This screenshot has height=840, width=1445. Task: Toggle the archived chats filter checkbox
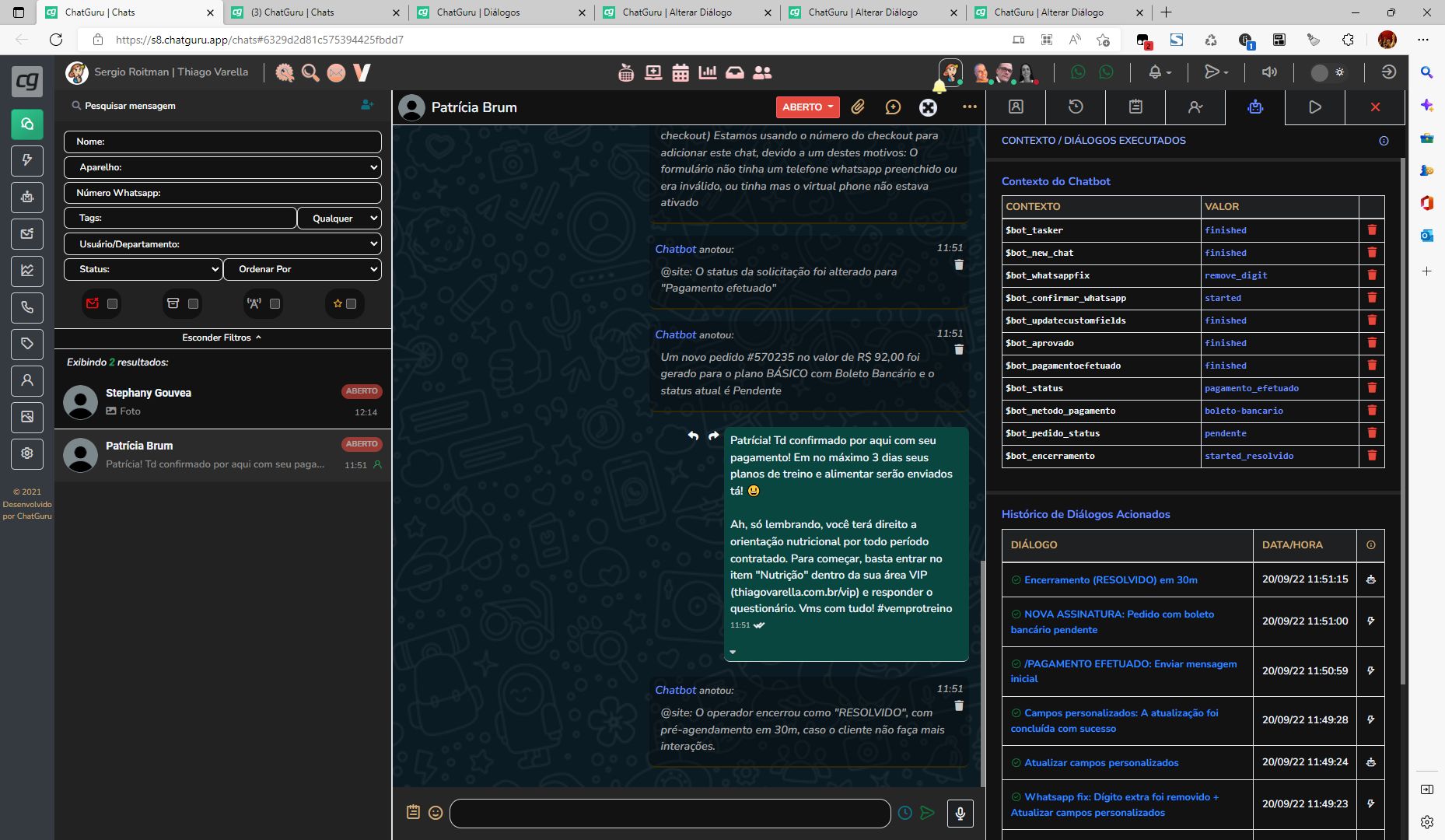pos(194,304)
